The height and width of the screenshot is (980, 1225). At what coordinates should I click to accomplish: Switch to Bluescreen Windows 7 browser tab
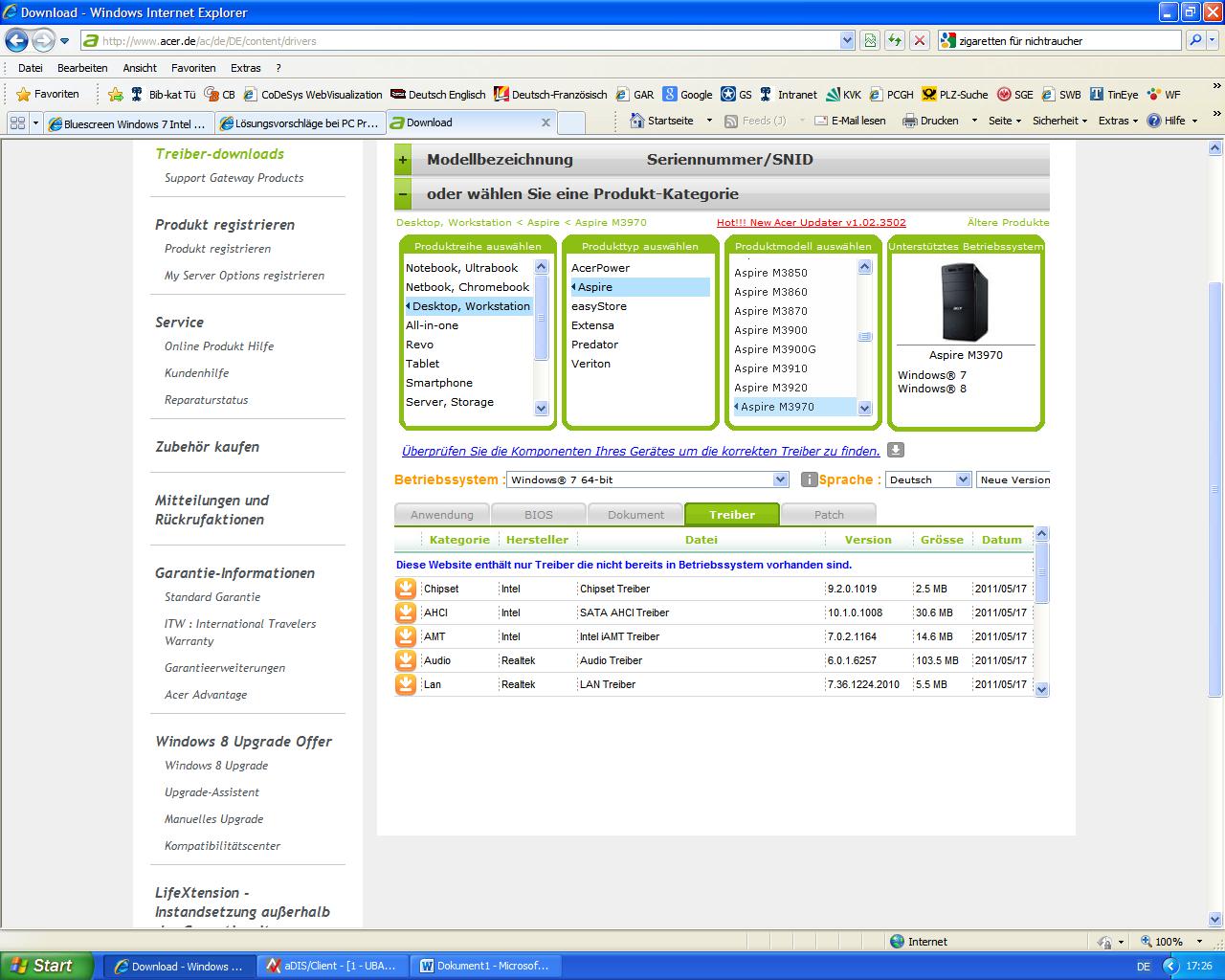click(x=127, y=123)
